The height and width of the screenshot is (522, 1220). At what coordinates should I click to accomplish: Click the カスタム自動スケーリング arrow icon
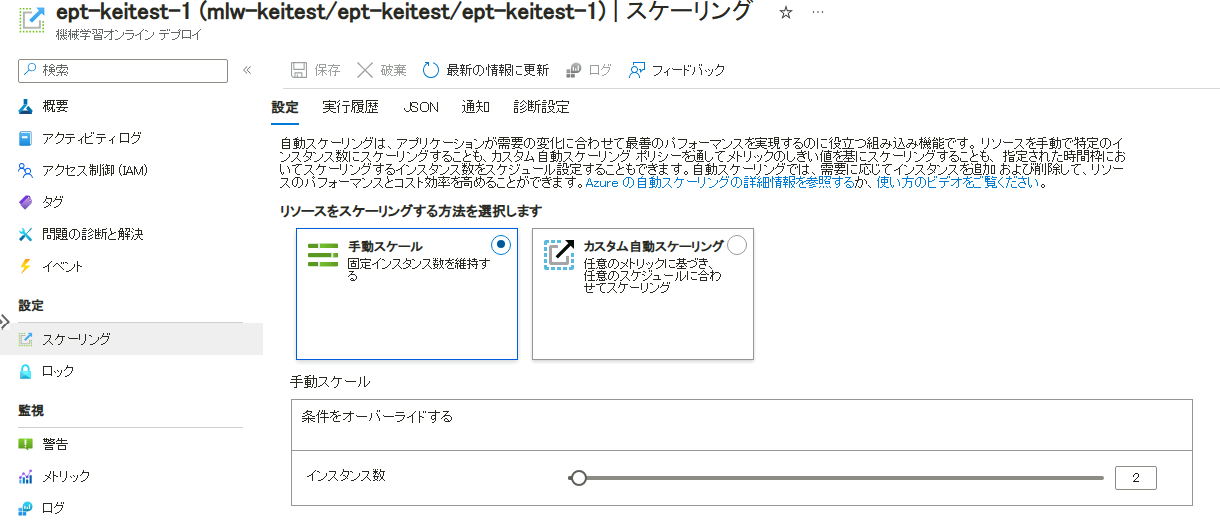pyautogui.click(x=559, y=255)
